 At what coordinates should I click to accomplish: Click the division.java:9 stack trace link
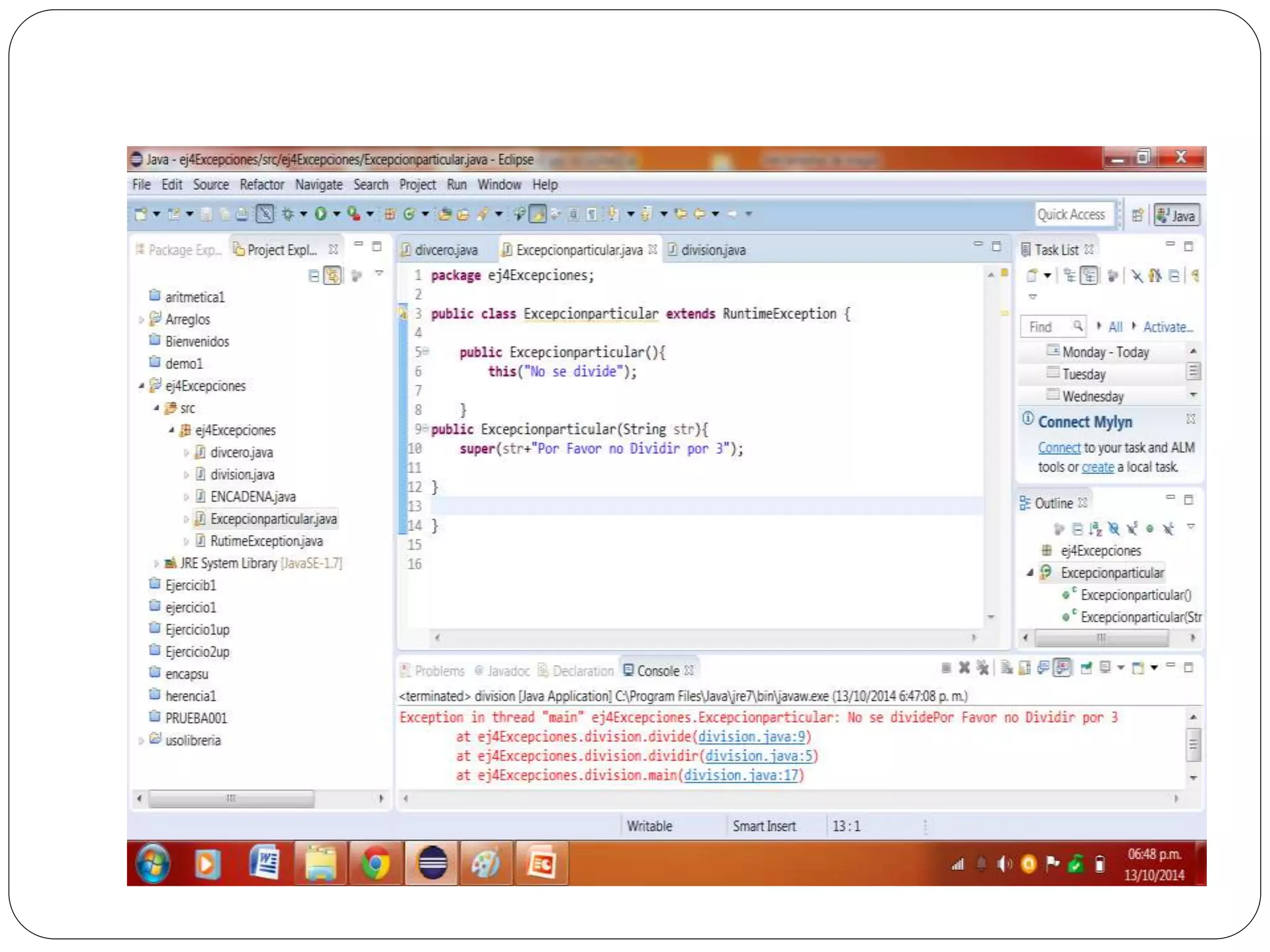[x=751, y=737]
